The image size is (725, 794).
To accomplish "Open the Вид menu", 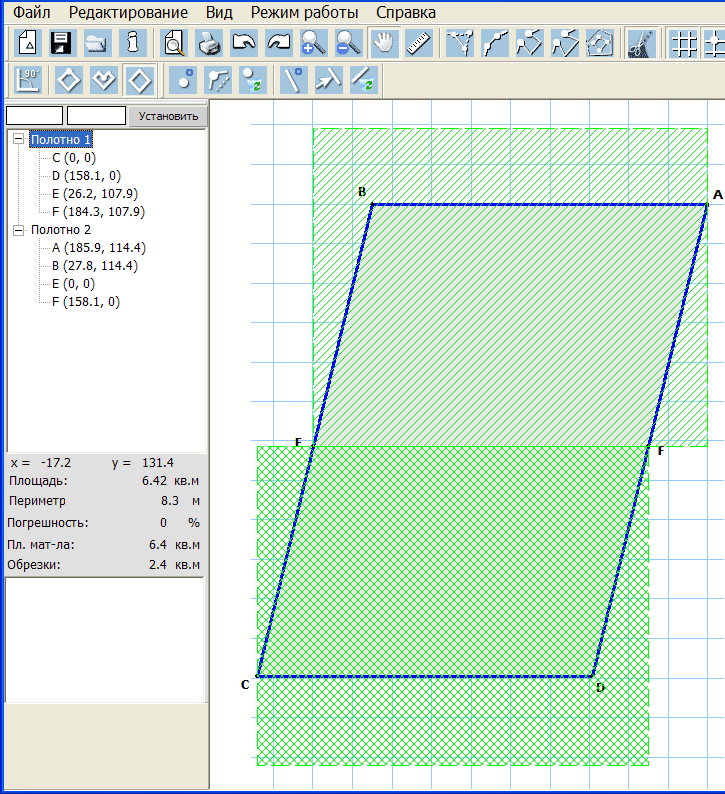I will (219, 12).
